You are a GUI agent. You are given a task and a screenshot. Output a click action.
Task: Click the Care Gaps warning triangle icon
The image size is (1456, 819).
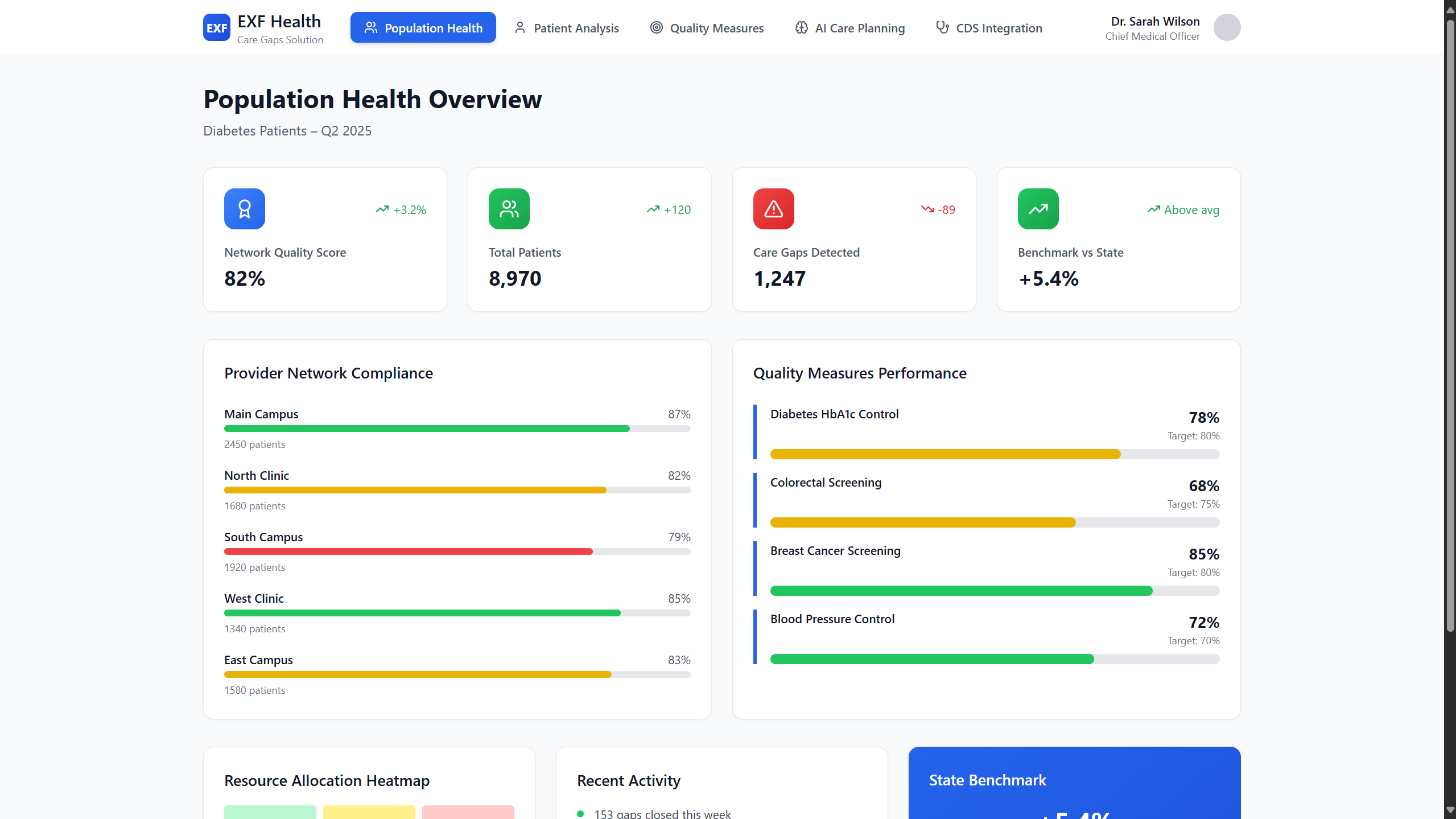(774, 209)
